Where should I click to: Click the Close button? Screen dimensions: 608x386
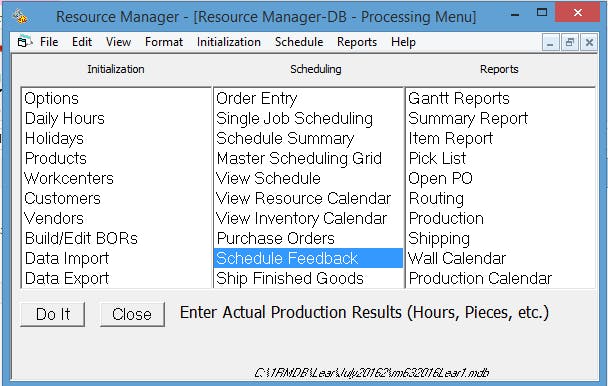(x=132, y=314)
